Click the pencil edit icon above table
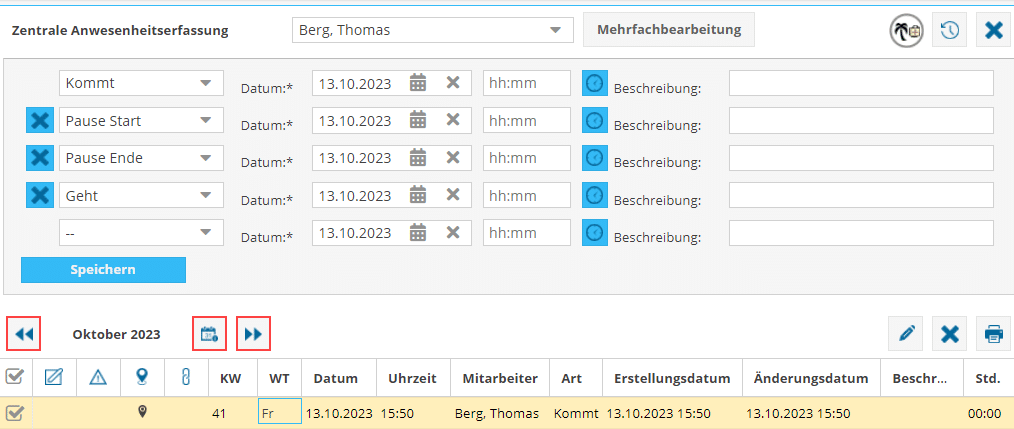1014x429 pixels. pos(906,334)
